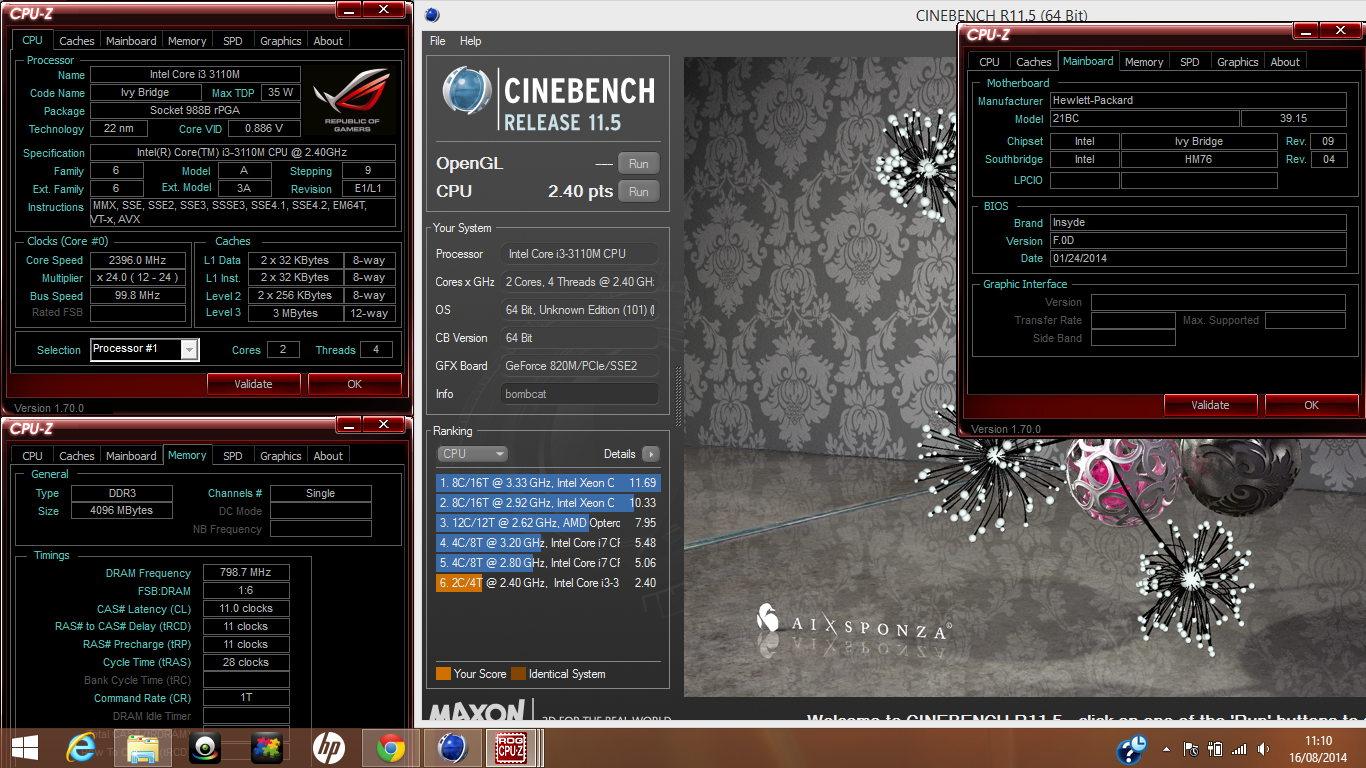Click the Core Speed value 2396.0 MHz
Screen dimensions: 1366x768
[138, 260]
